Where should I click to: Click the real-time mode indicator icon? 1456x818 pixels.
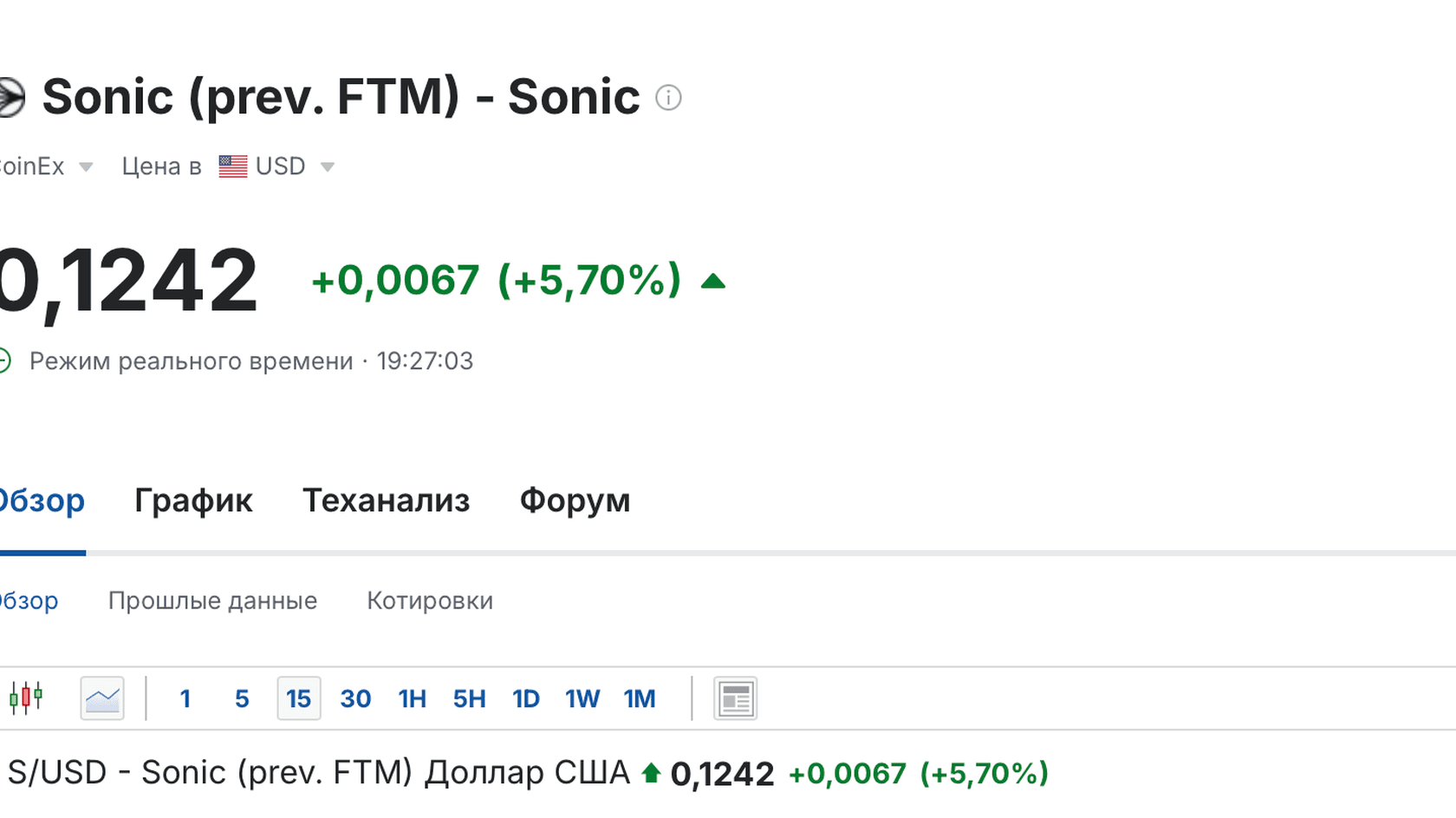5,360
